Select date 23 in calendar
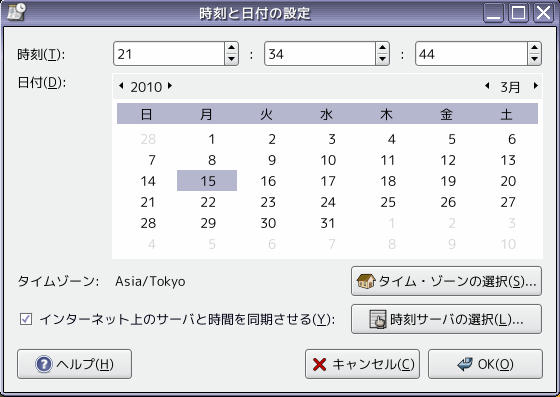The width and height of the screenshot is (560, 397). click(268, 202)
